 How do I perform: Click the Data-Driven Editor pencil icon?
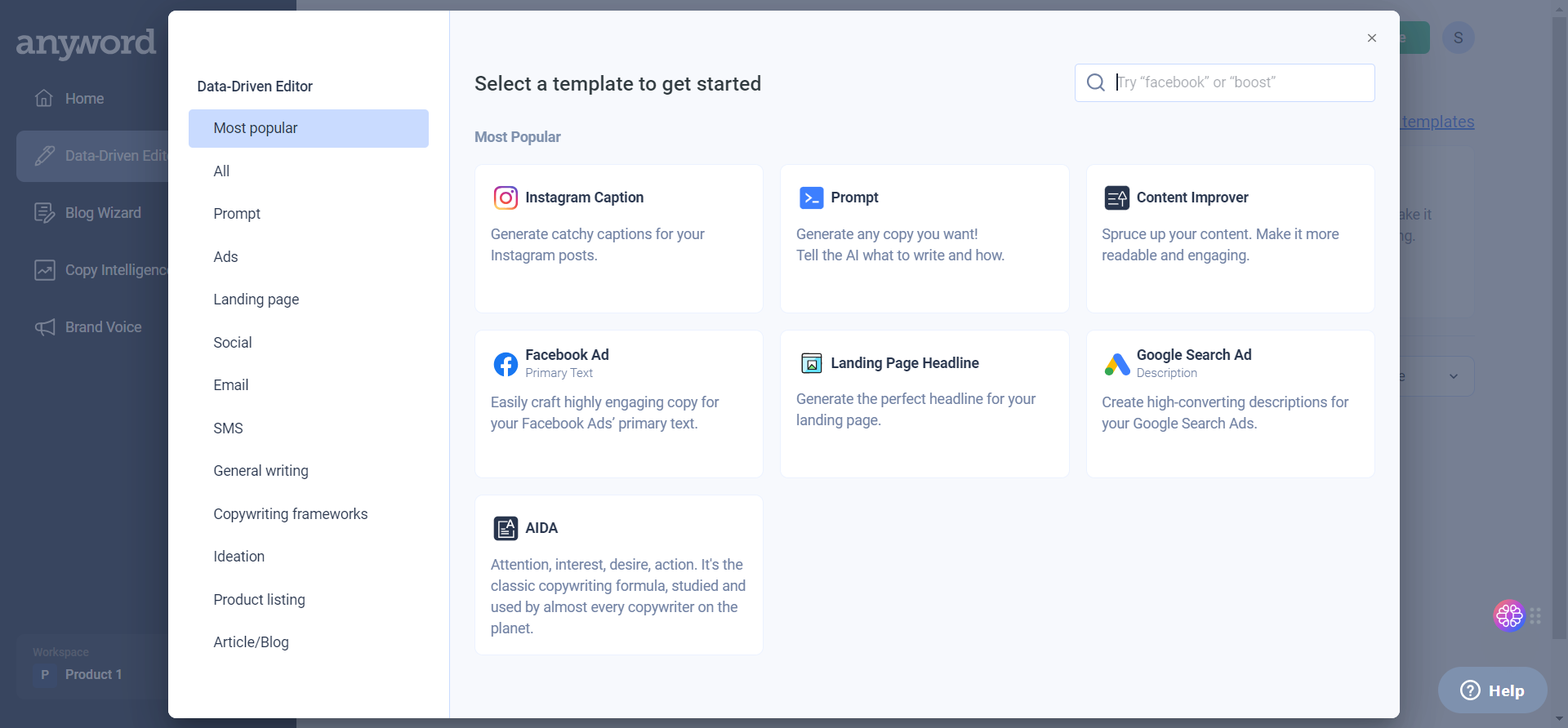tap(45, 155)
